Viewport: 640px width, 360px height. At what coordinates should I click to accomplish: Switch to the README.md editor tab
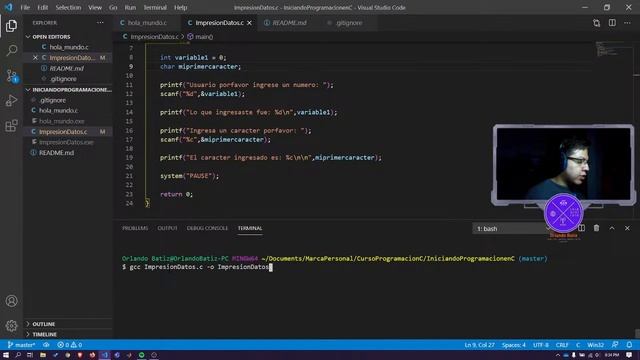(289, 23)
